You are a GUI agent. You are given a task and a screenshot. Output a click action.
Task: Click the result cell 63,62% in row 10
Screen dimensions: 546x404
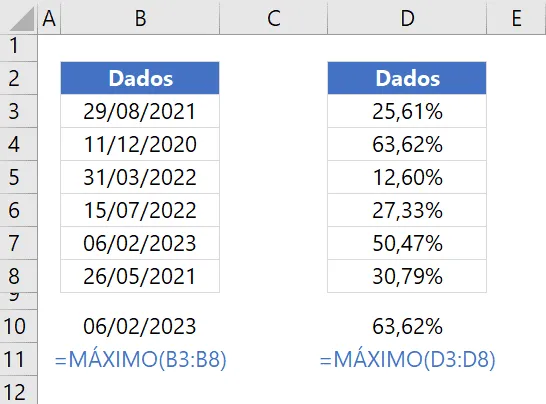[407, 326]
